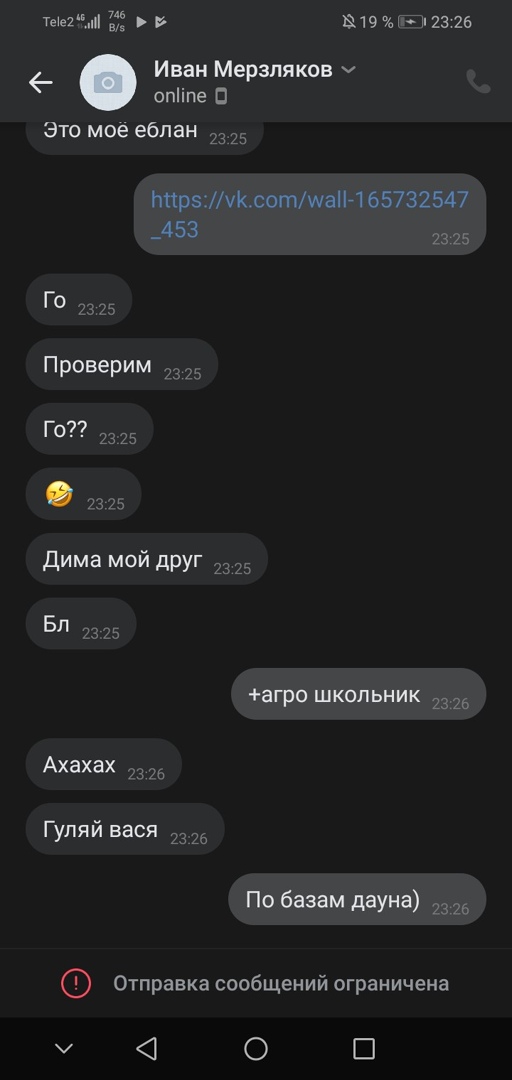
Task: Select the laughing emoji message
Action: pyautogui.click(x=83, y=494)
